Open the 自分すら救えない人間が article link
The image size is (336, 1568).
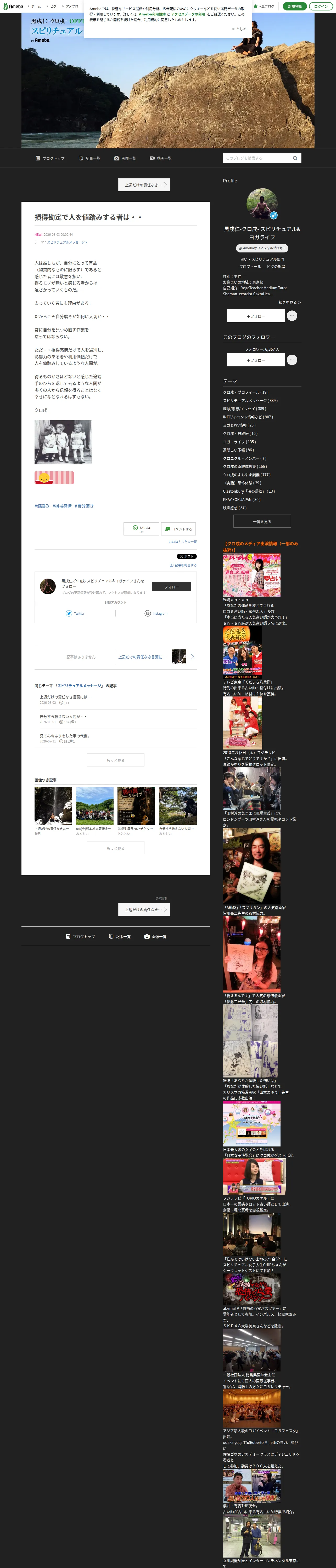tap(63, 716)
